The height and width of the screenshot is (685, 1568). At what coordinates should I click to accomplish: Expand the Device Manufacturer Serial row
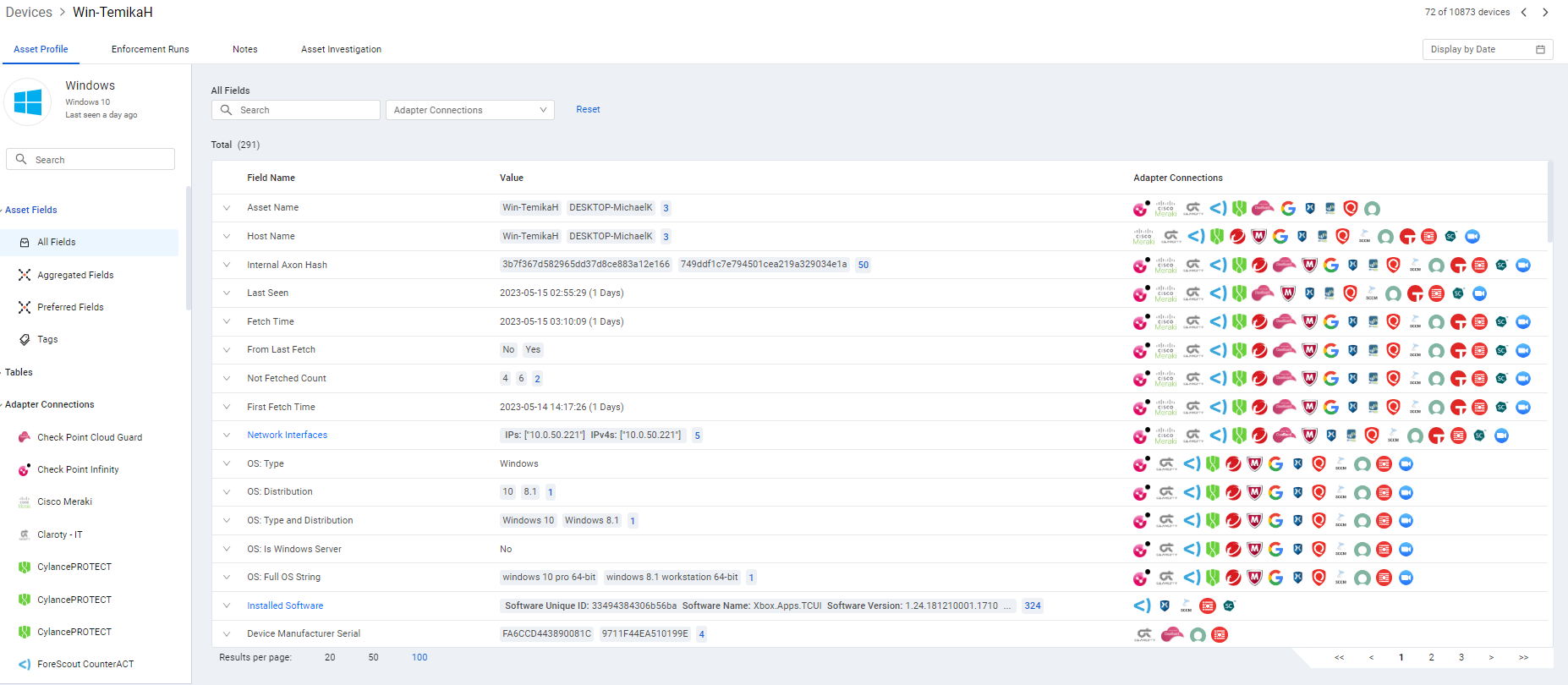pyautogui.click(x=227, y=633)
